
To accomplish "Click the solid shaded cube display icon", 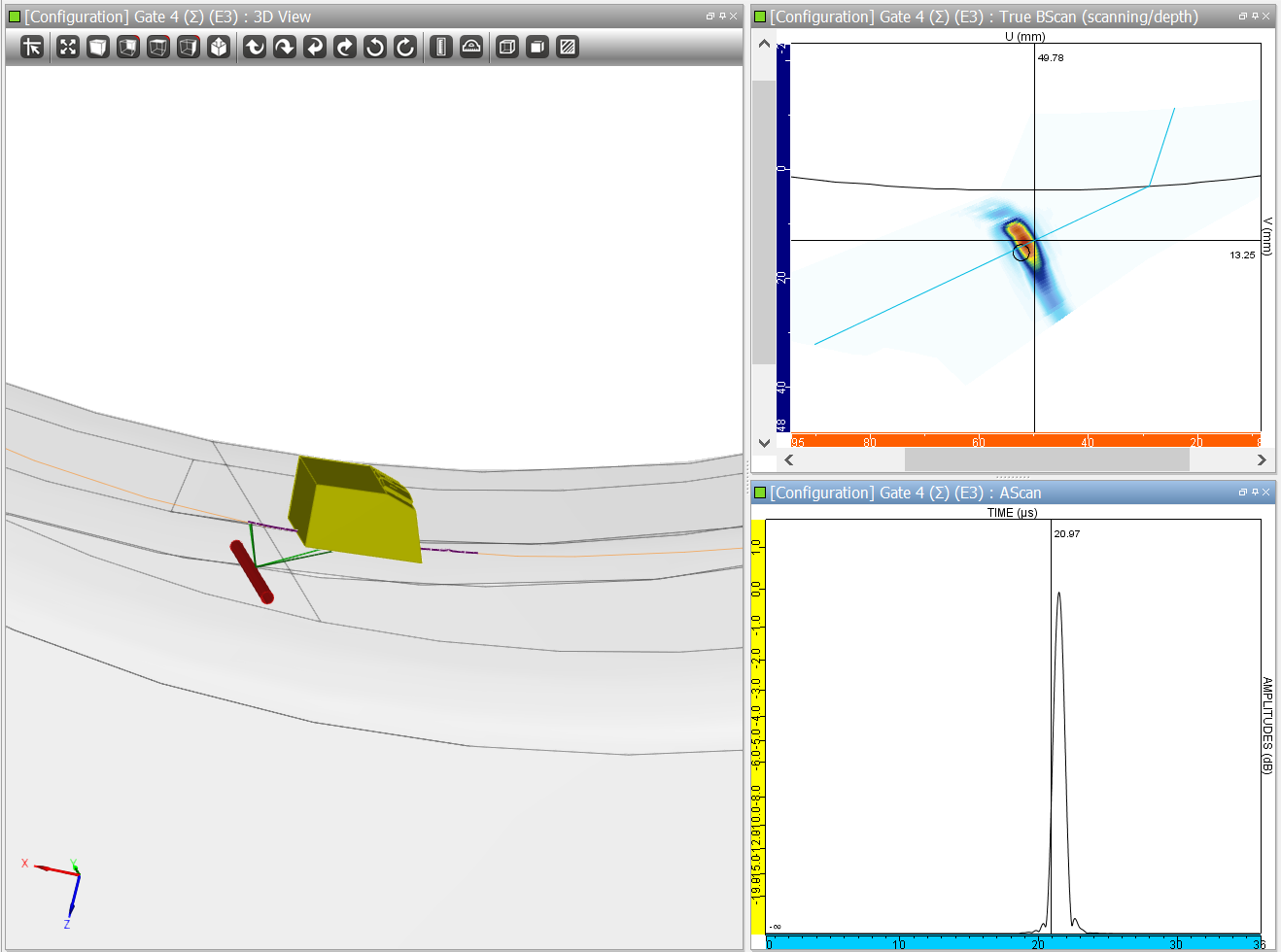I will (x=537, y=47).
